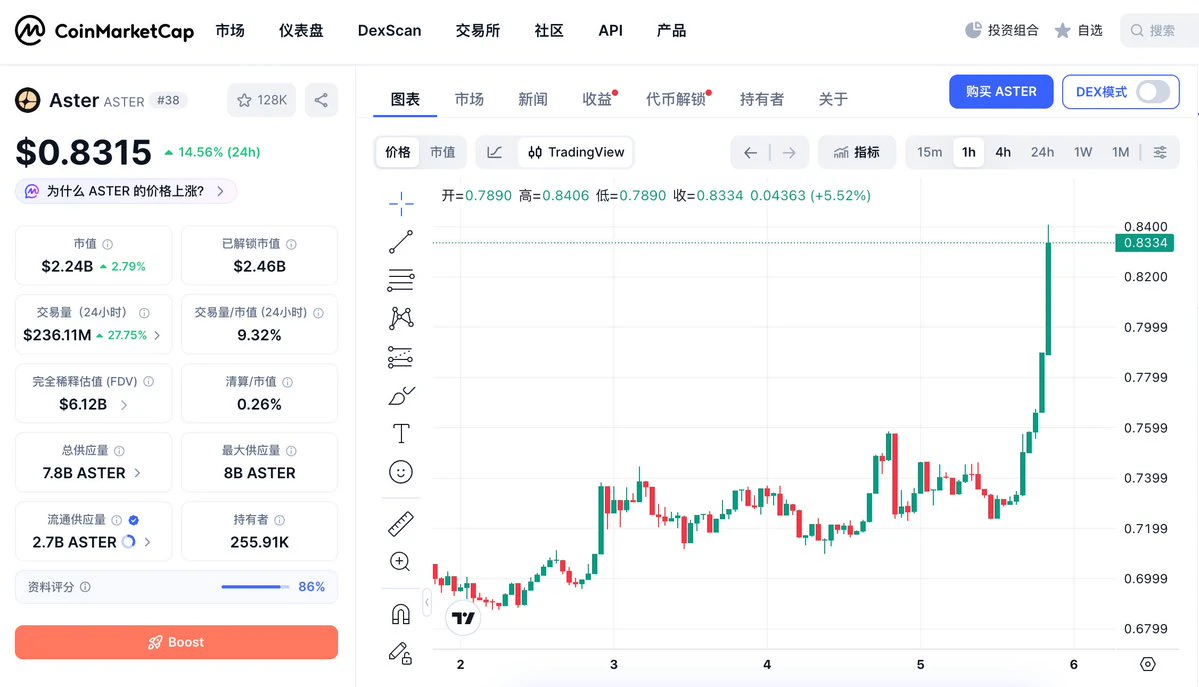
Task: Expand FDV $6.12B details chevron
Action: coord(124,405)
